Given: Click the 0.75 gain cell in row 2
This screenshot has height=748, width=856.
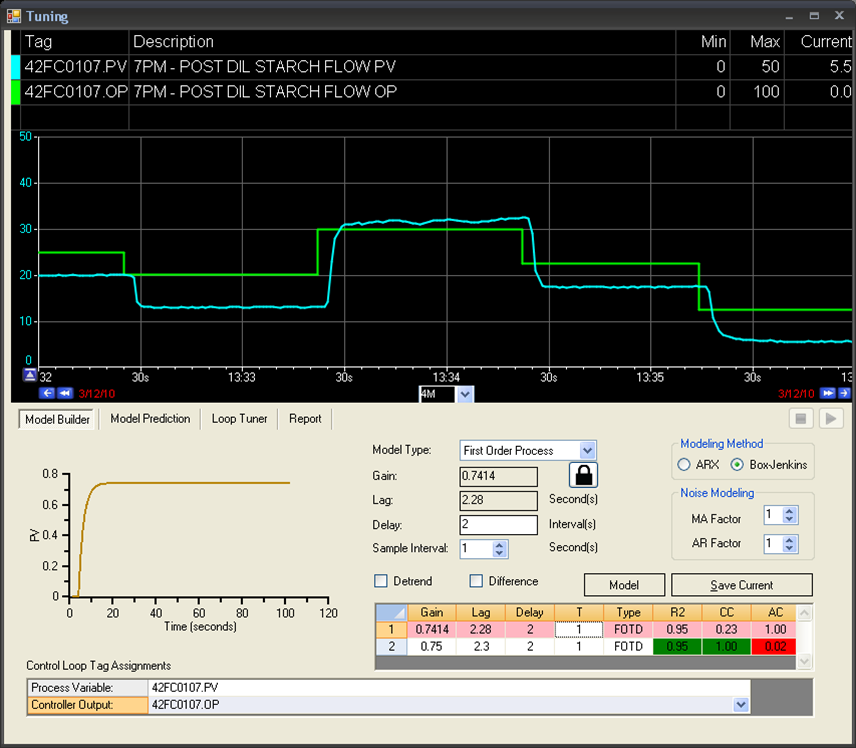Looking at the screenshot, I should coord(431,646).
